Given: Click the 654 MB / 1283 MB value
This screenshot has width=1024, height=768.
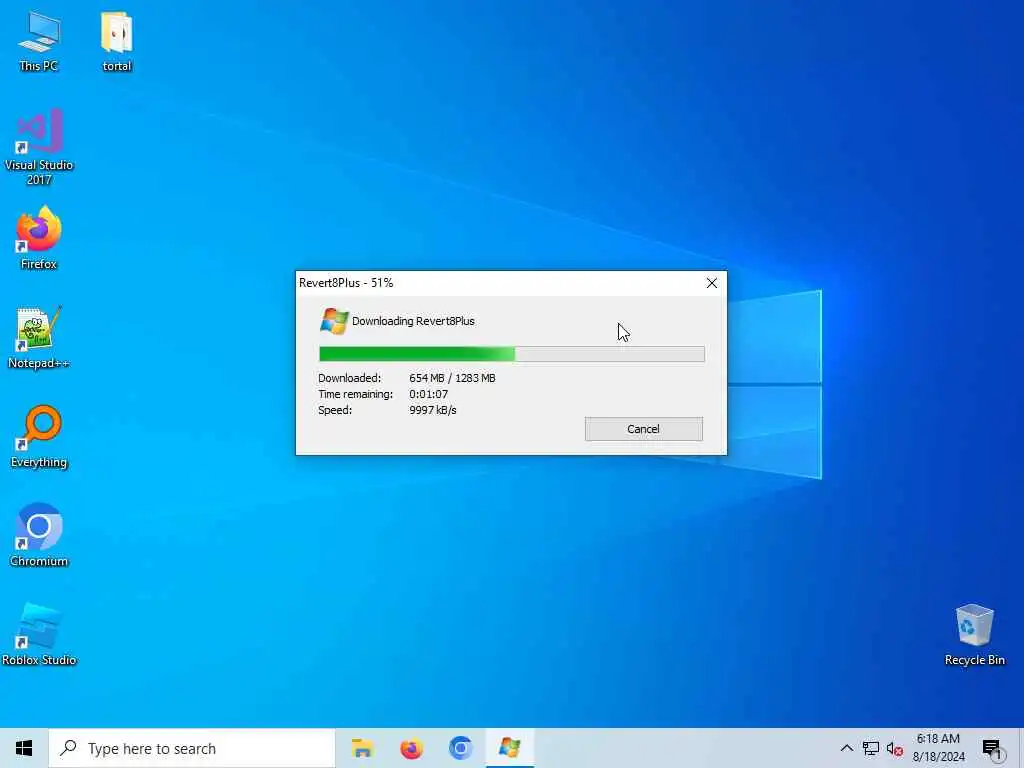Looking at the screenshot, I should pos(452,378).
